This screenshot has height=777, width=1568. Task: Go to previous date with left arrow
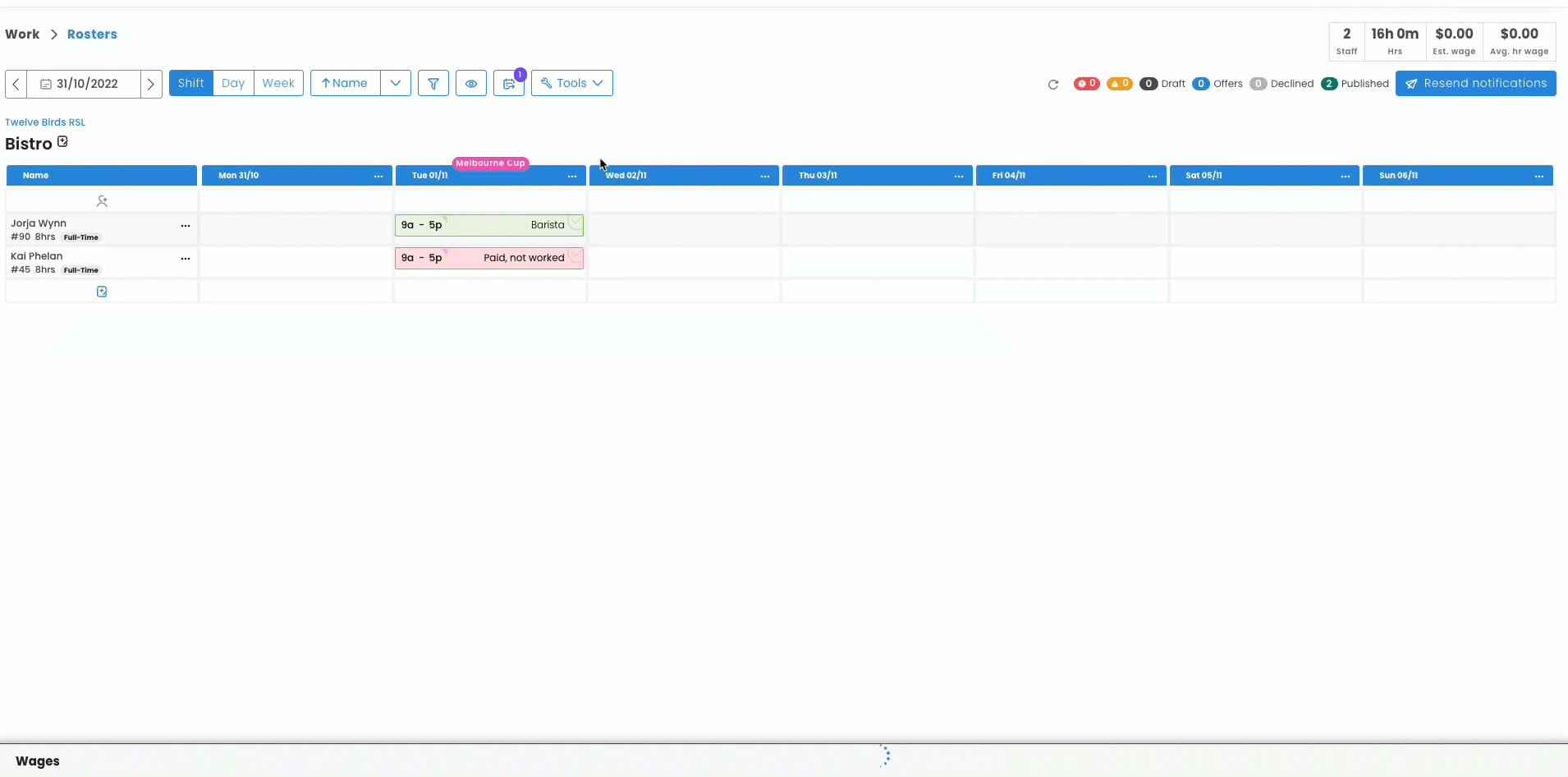tap(16, 84)
